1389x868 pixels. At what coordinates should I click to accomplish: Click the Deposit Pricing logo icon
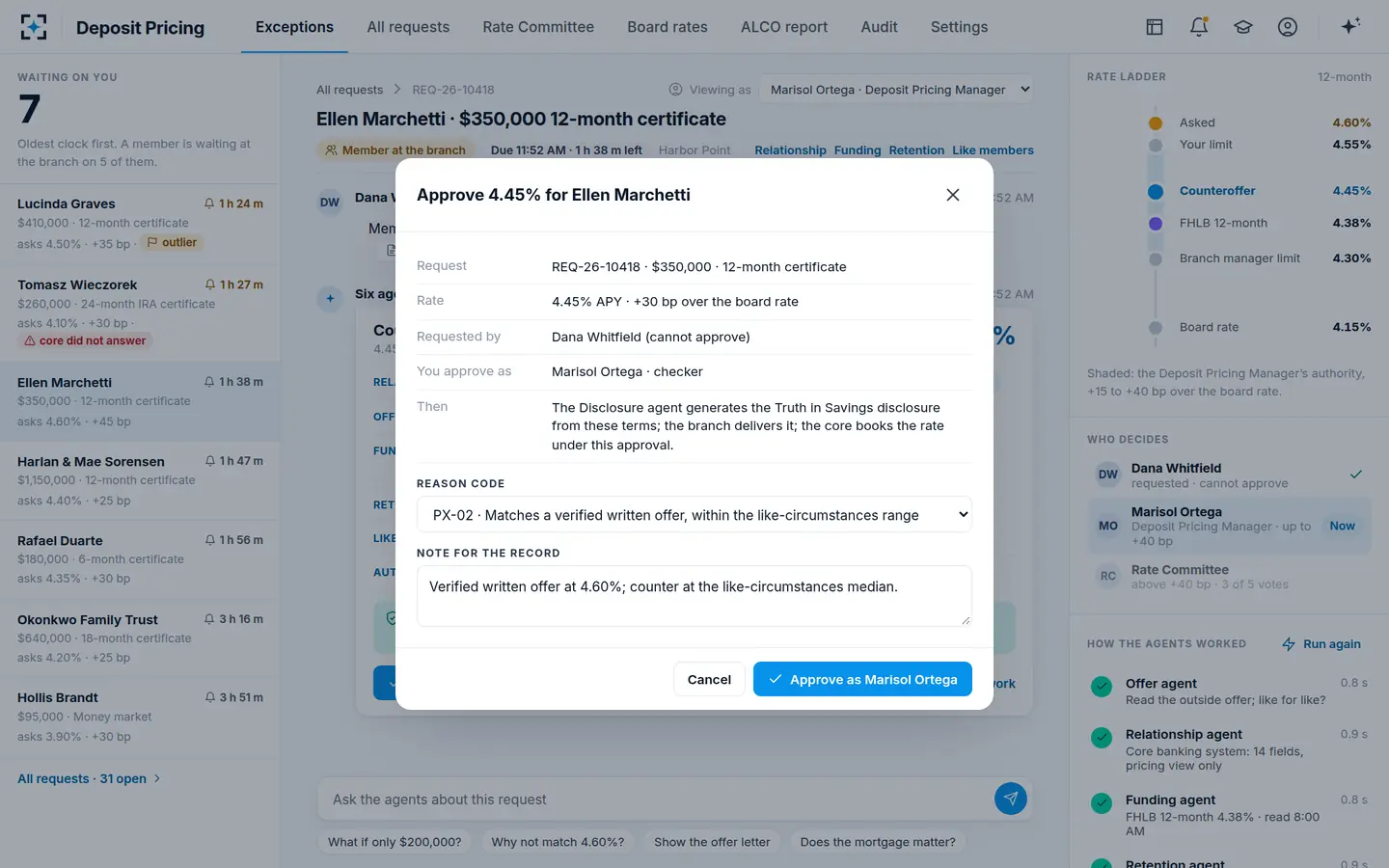34,27
